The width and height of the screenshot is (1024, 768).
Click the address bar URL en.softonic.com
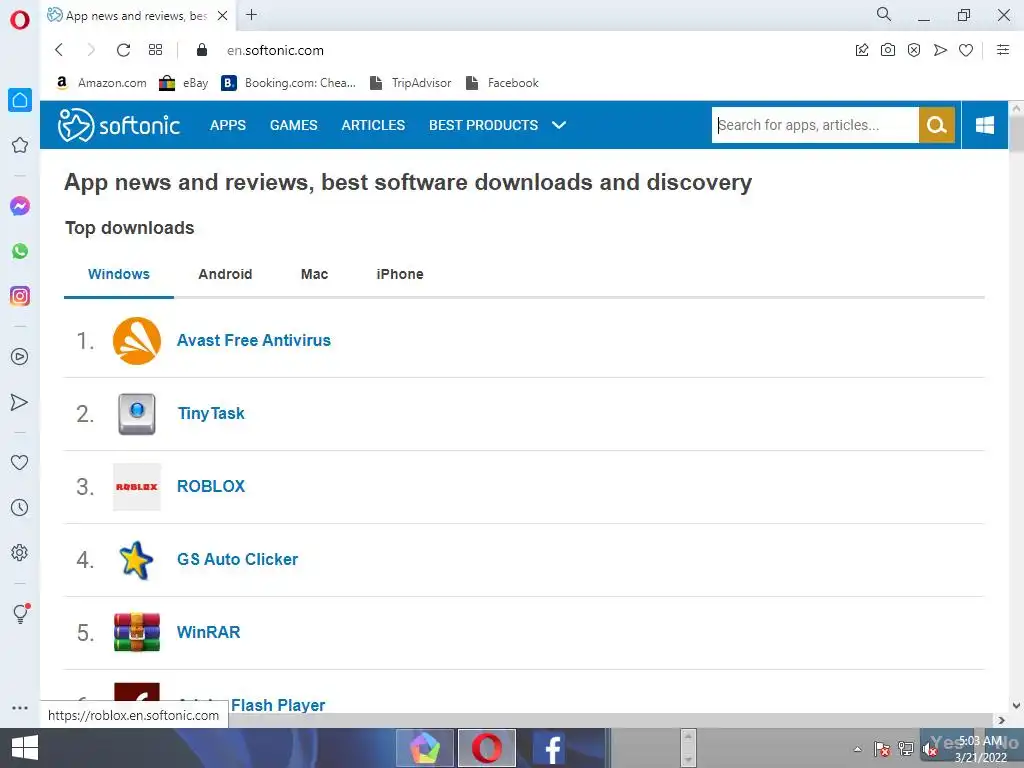[x=275, y=50]
